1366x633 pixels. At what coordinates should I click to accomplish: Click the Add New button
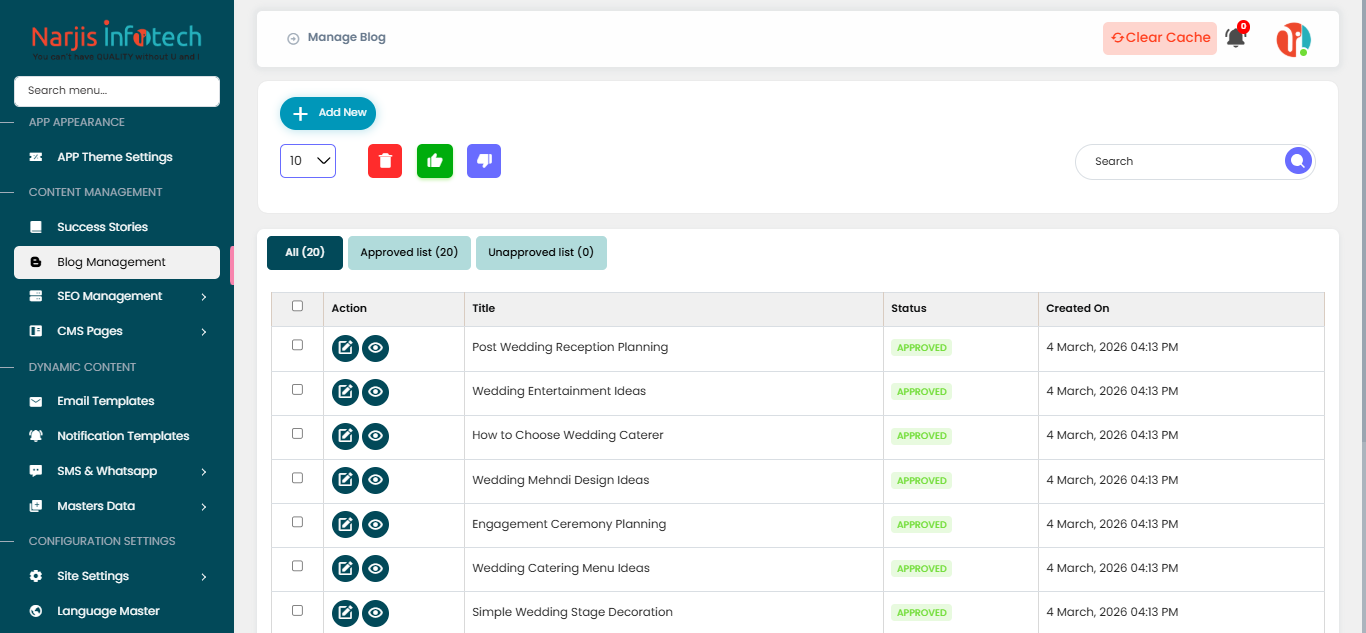point(328,113)
